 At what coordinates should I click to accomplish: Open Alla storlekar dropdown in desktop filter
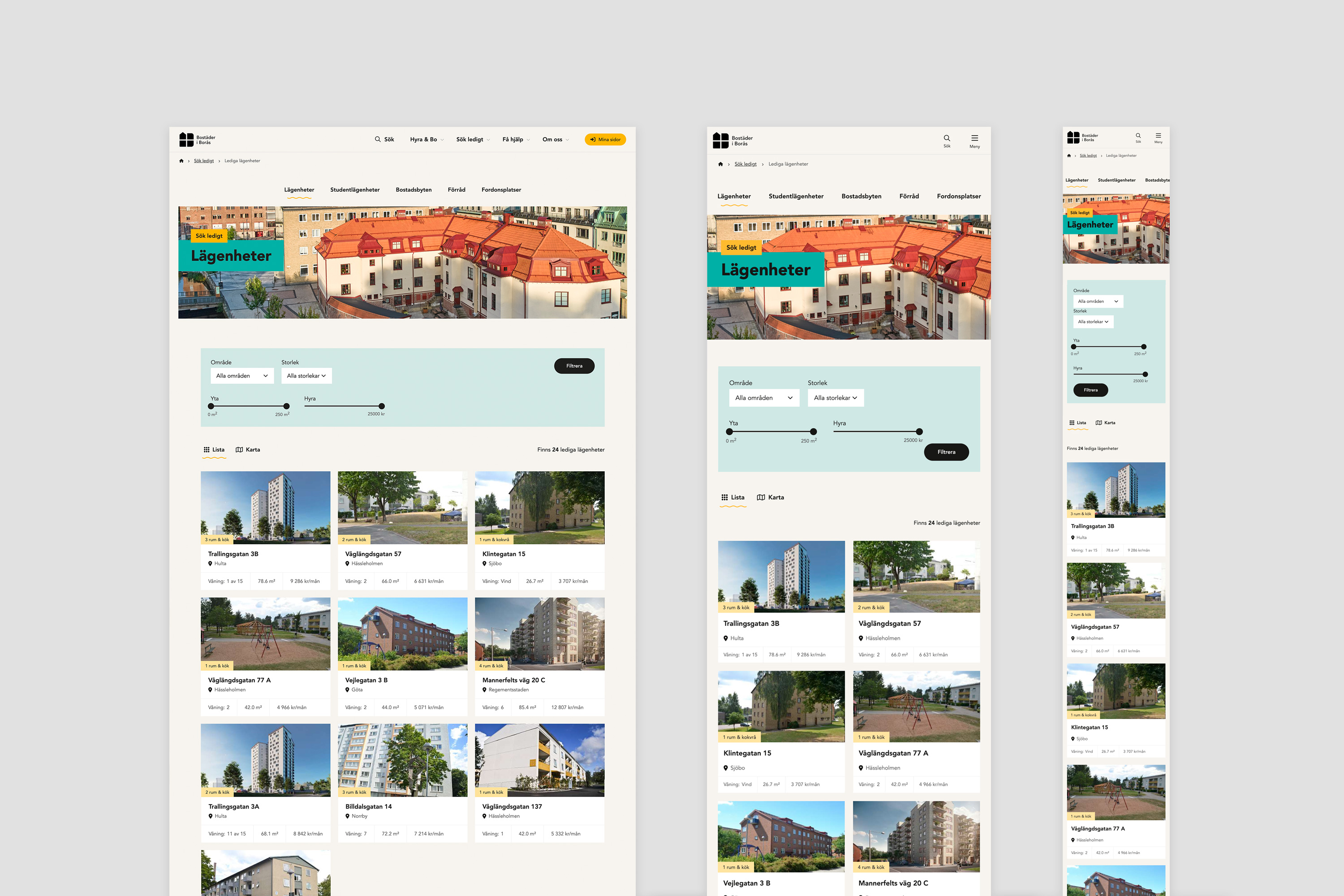pyautogui.click(x=306, y=376)
